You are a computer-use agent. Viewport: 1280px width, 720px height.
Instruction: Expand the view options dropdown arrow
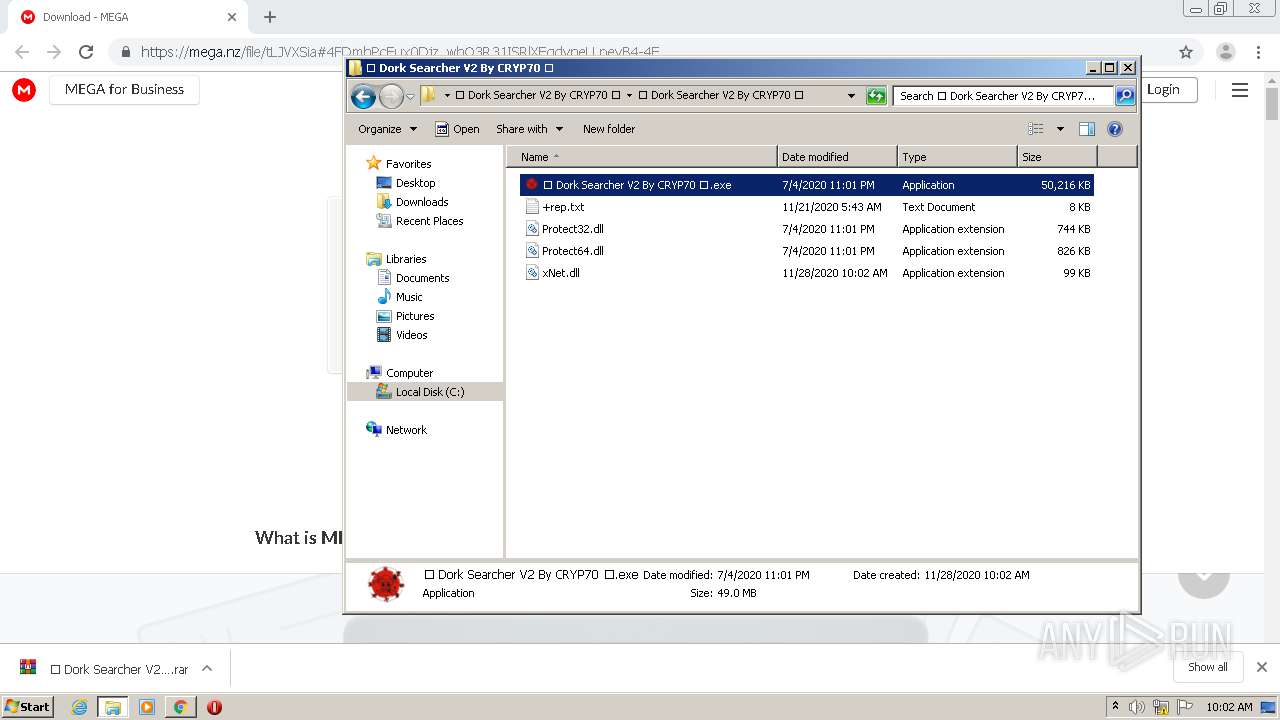[1060, 129]
